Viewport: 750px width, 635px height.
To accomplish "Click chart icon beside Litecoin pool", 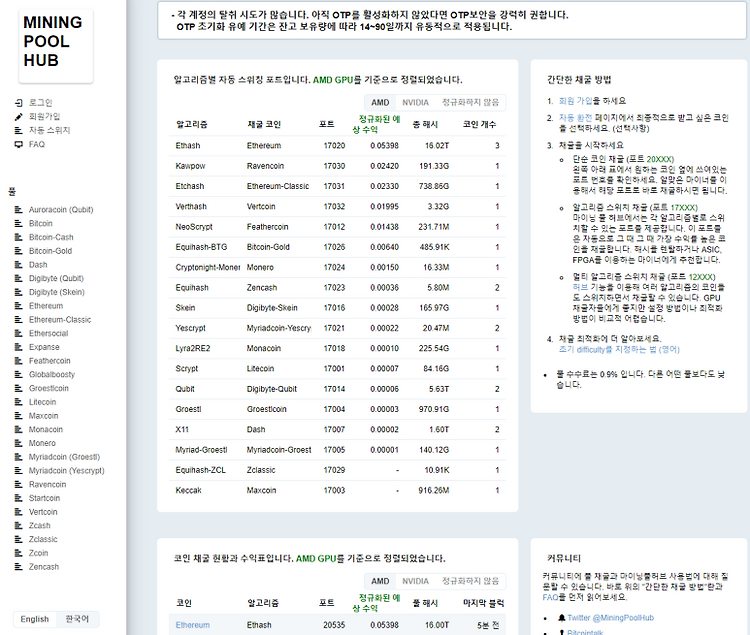I will click(x=19, y=402).
